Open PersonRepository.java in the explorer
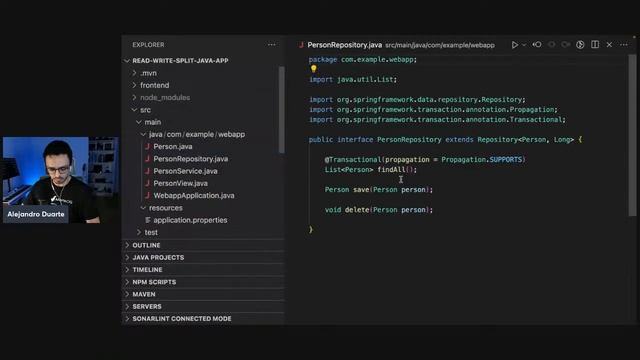This screenshot has width=640, height=360. point(191,159)
